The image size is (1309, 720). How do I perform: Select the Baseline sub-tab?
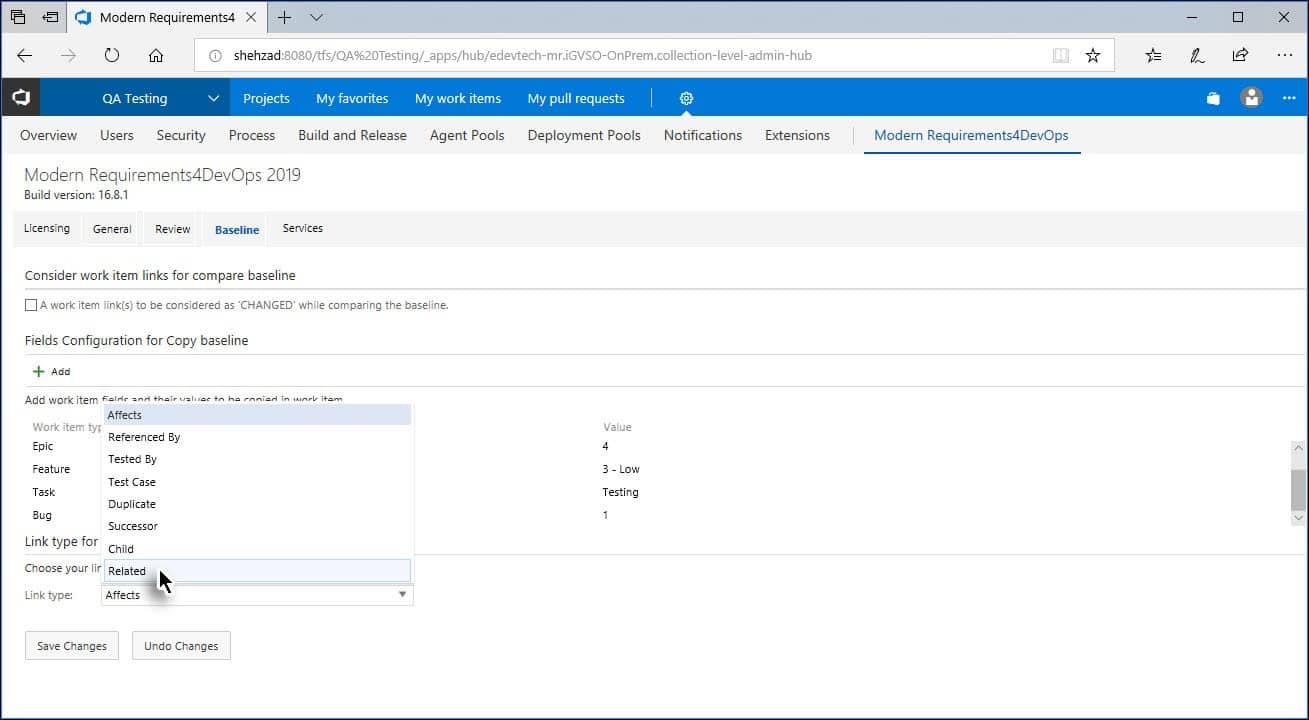(237, 229)
